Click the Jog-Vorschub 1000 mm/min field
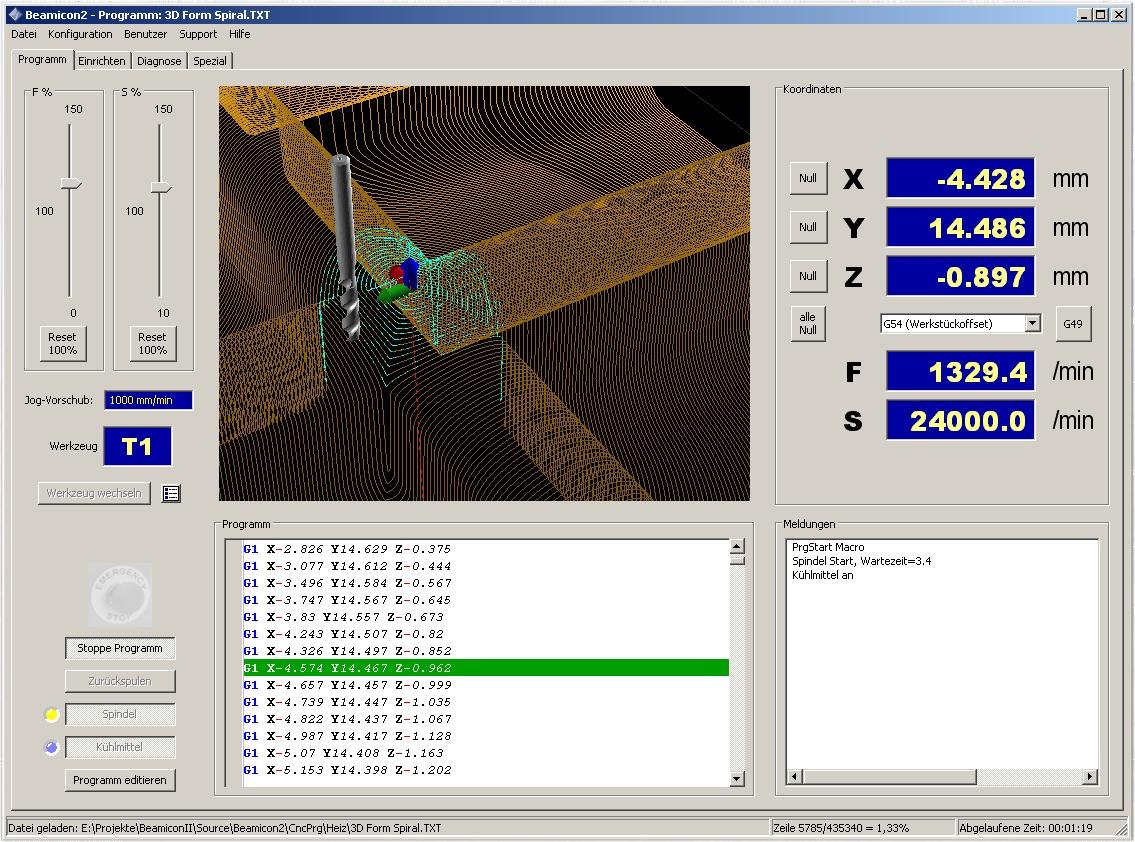 coord(148,400)
